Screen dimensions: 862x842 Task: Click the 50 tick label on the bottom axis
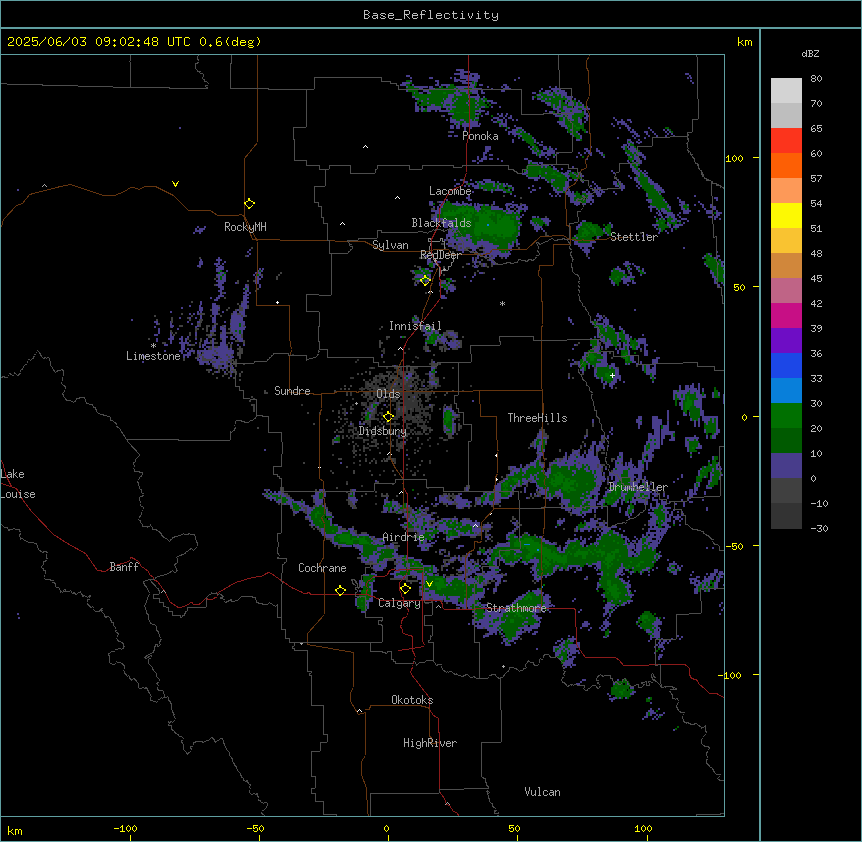(x=514, y=828)
